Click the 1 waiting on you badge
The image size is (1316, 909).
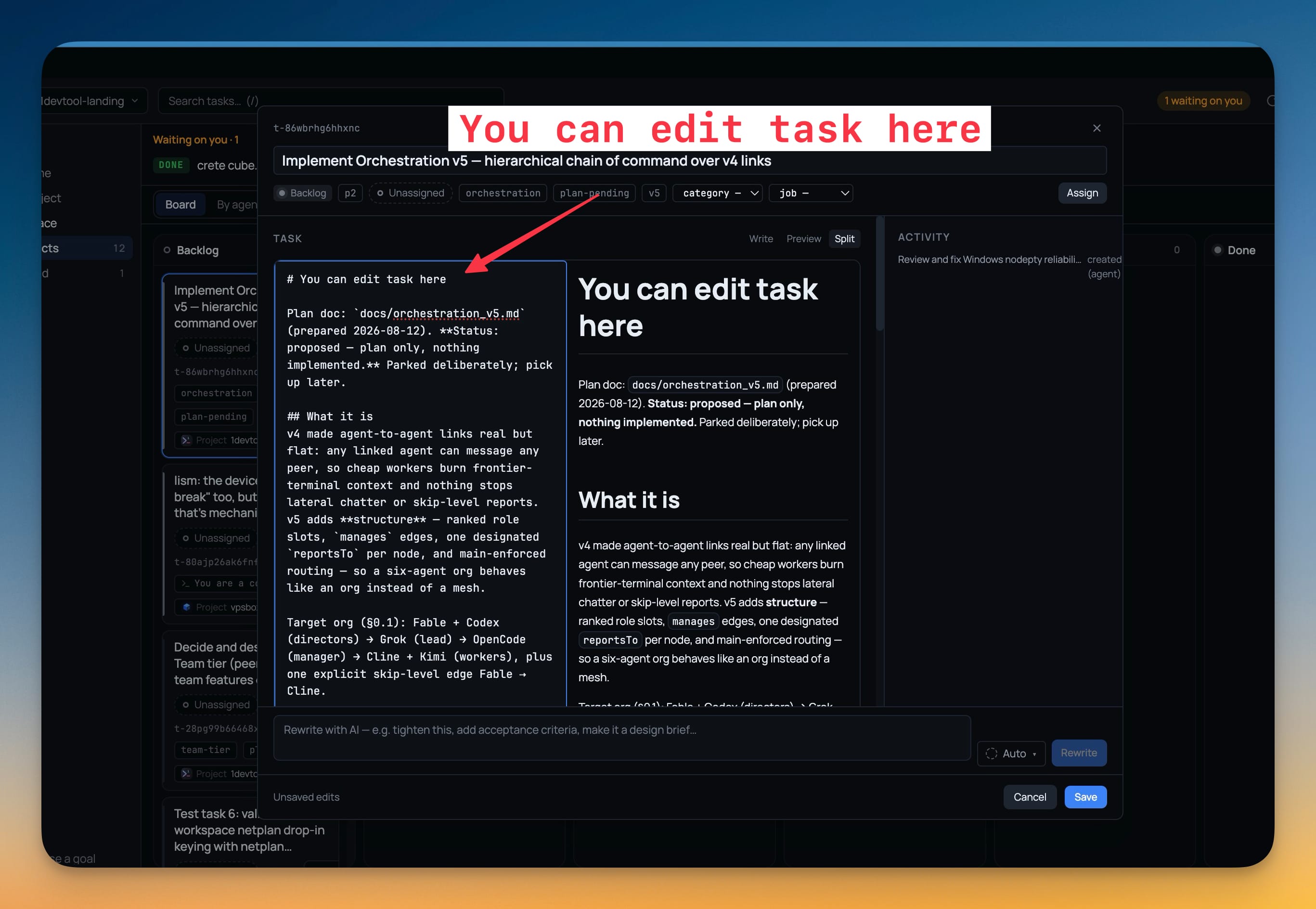pyautogui.click(x=1203, y=101)
